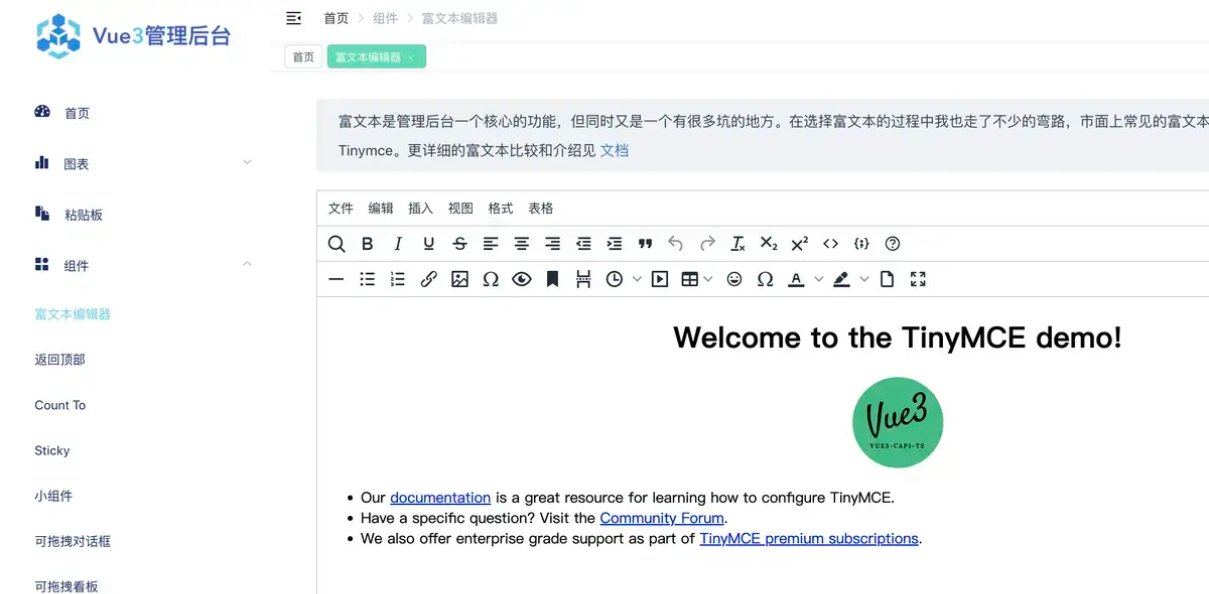This screenshot has width=1209, height=594.
Task: Select the numbered list icon
Action: [x=397, y=279]
